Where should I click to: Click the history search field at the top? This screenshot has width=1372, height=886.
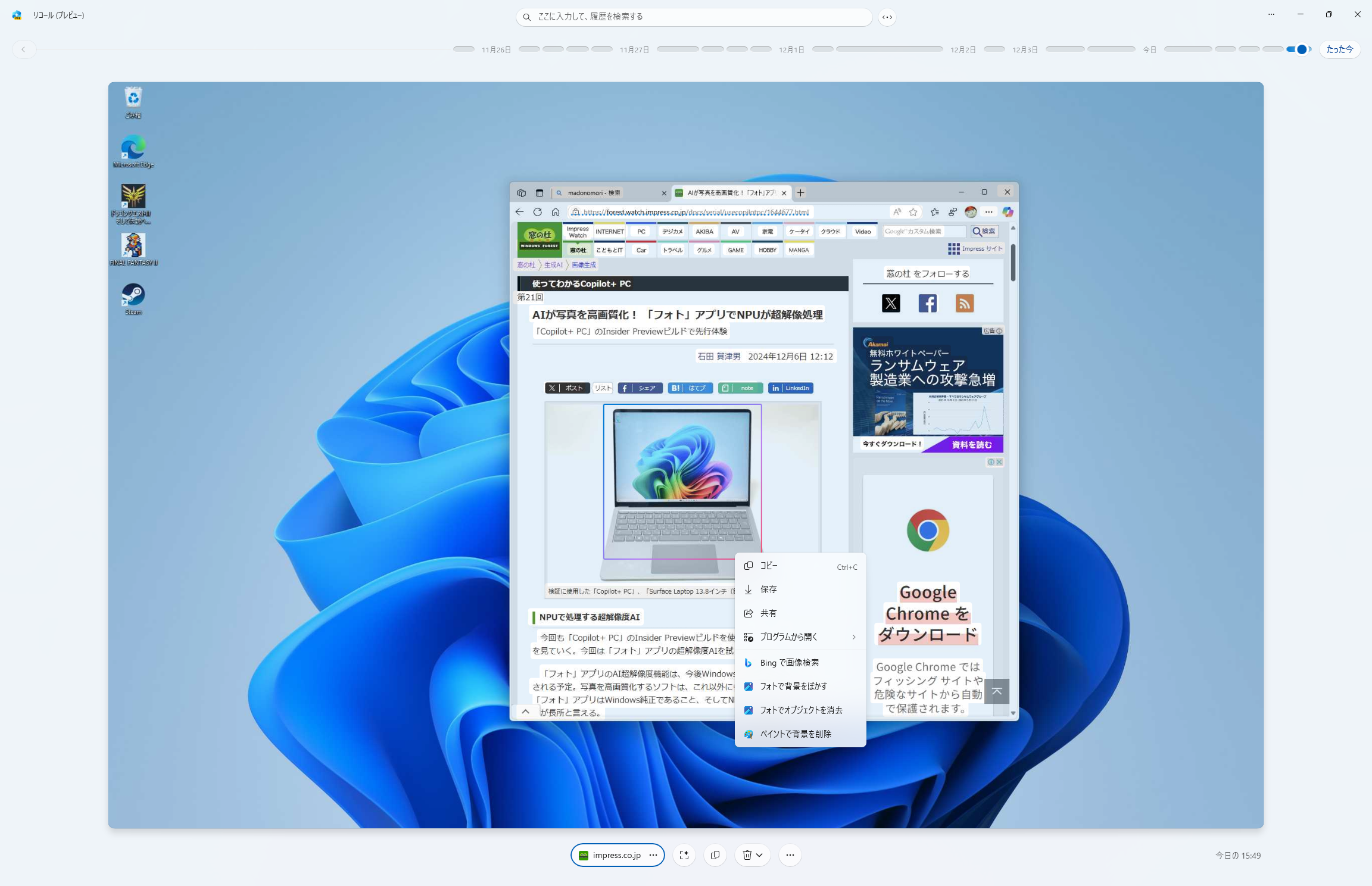[x=693, y=17]
